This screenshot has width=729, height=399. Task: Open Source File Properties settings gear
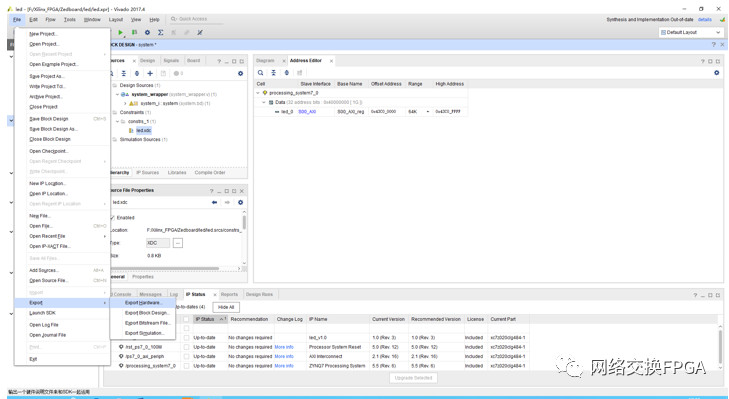click(240, 202)
